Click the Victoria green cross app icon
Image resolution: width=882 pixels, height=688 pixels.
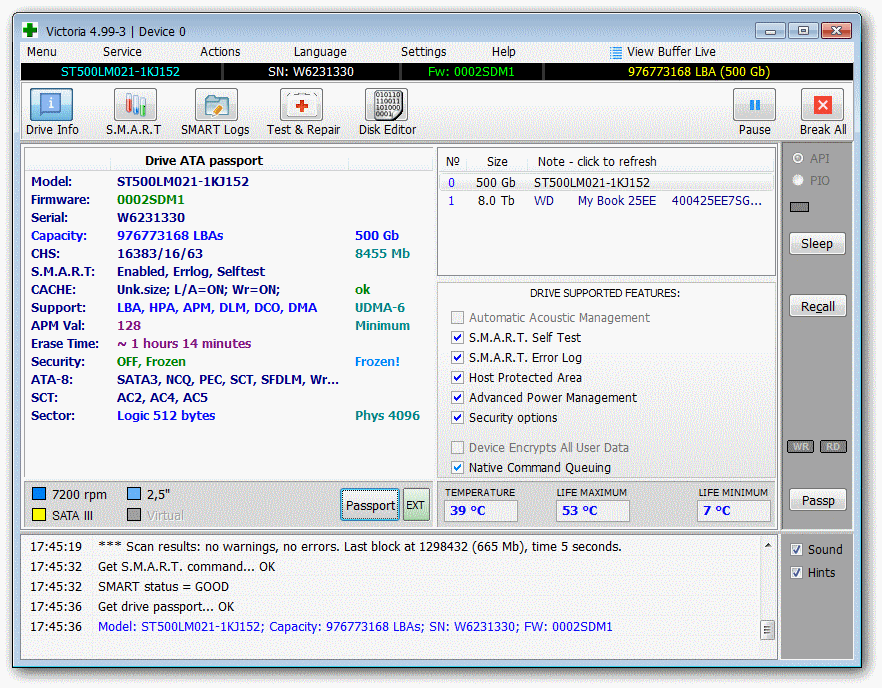[x=30, y=30]
